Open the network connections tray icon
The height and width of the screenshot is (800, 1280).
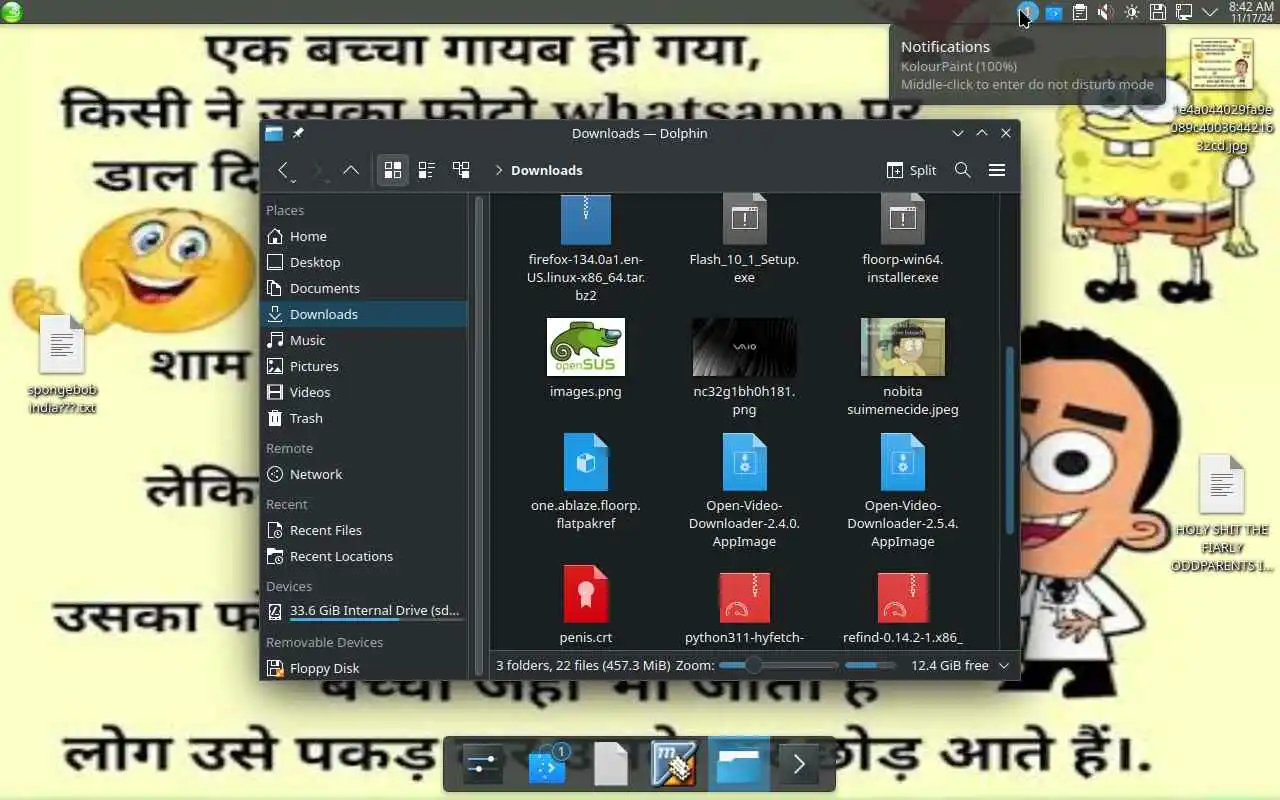click(x=1183, y=12)
